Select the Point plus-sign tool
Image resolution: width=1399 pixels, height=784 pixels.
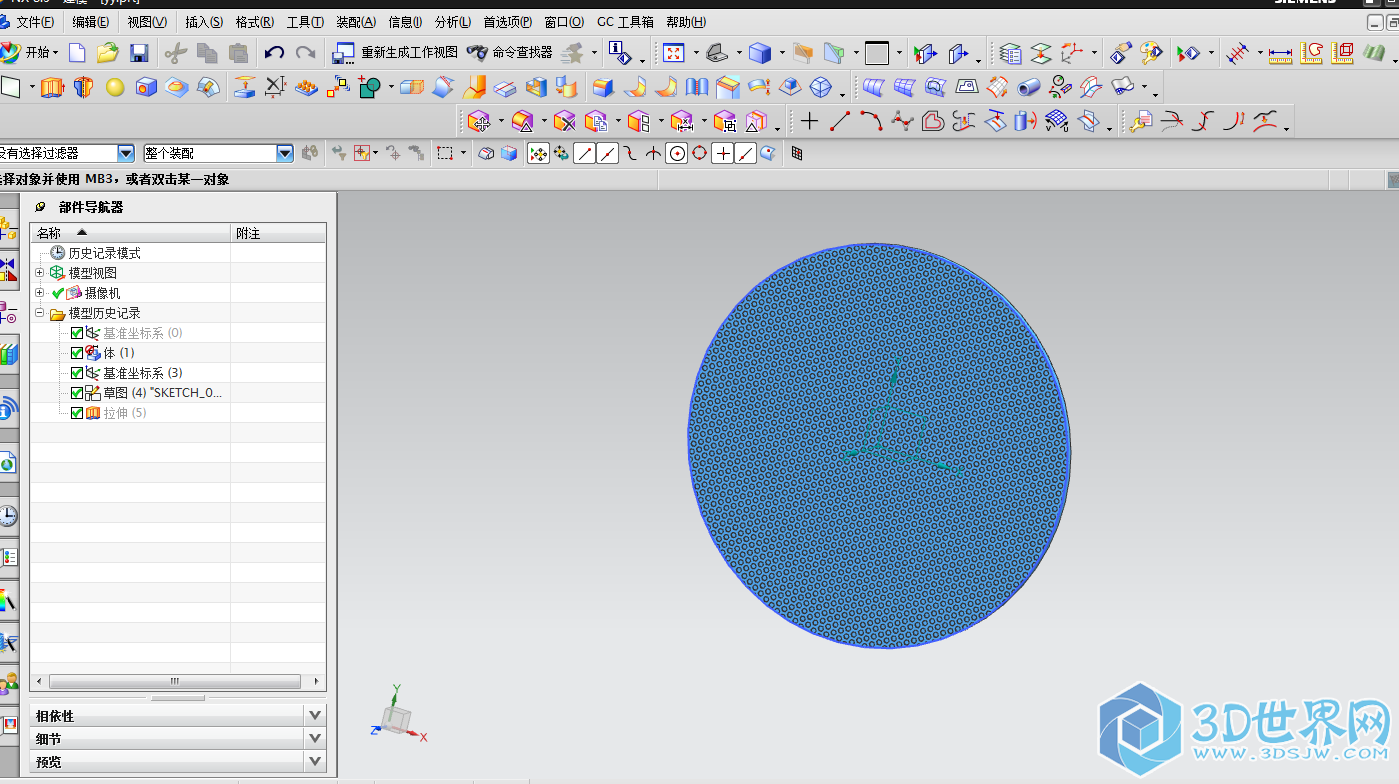809,122
